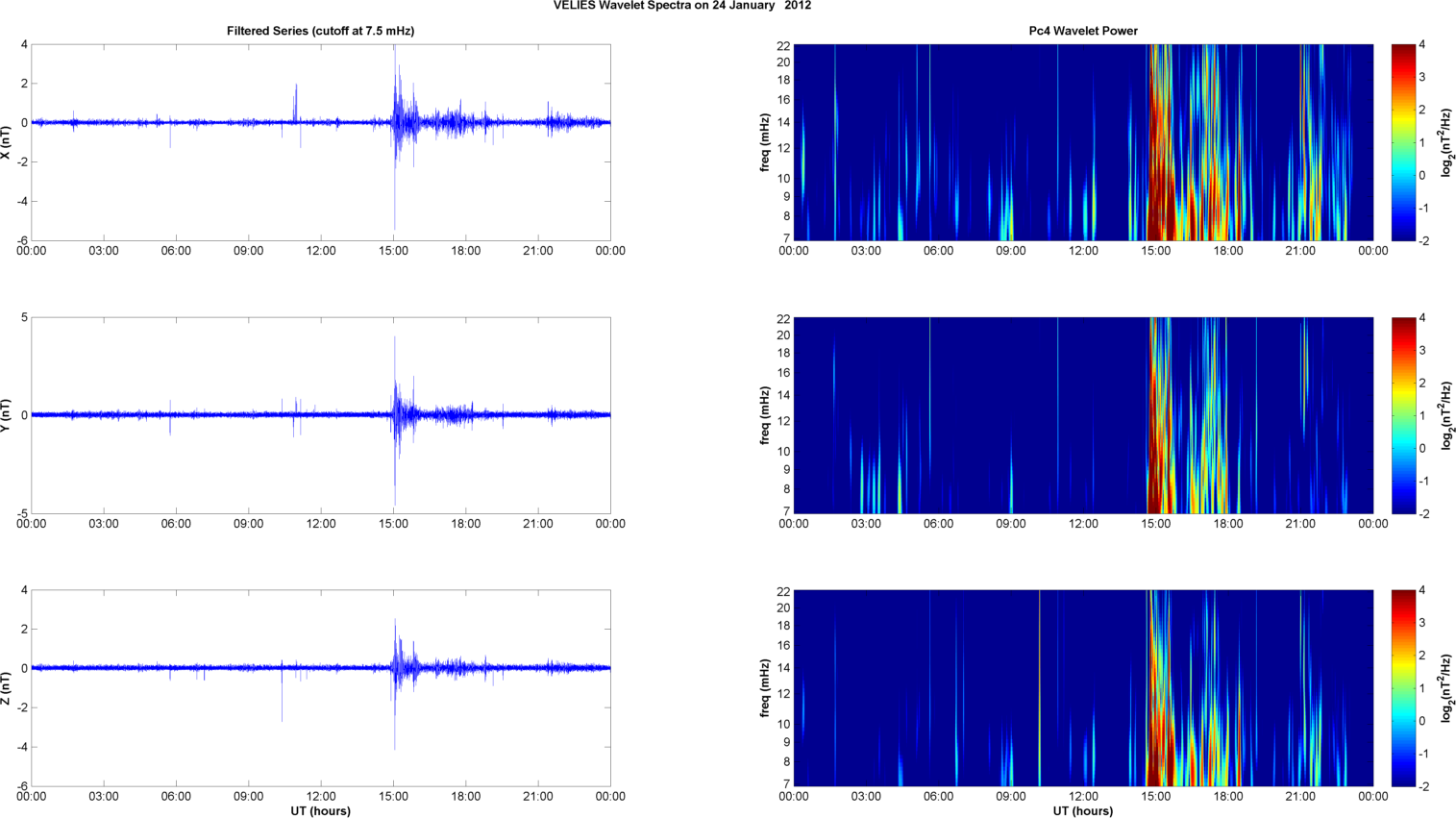Click freq (mHz) label of bottom spectrogram
Viewport: 1456px width, 818px height.
tap(765, 688)
